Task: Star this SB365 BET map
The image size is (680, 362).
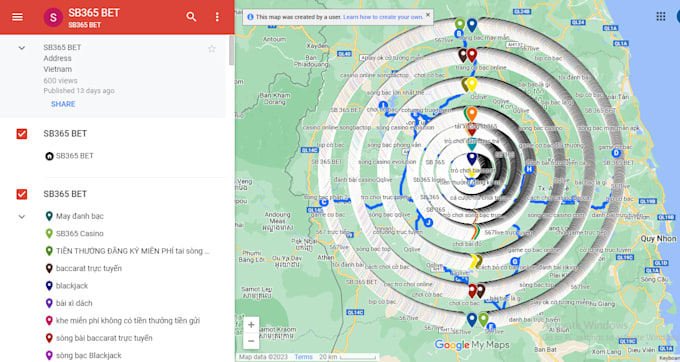Action: (212, 49)
